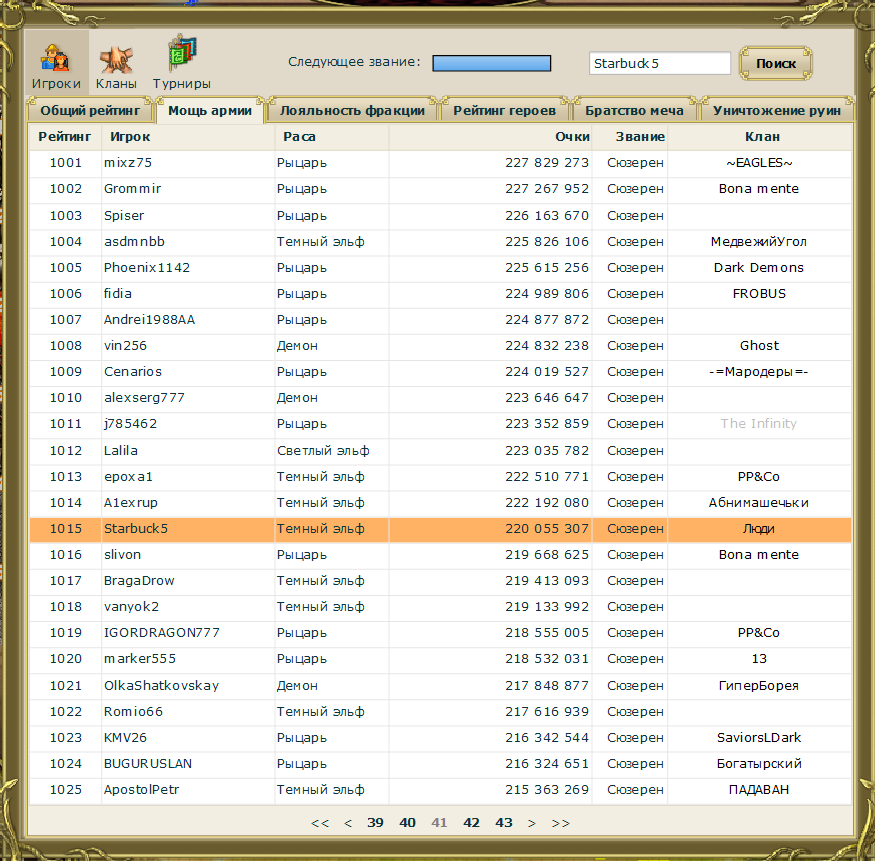Image resolution: width=875 pixels, height=861 pixels.
Task: Switch to Братство меча tab
Action: click(634, 110)
